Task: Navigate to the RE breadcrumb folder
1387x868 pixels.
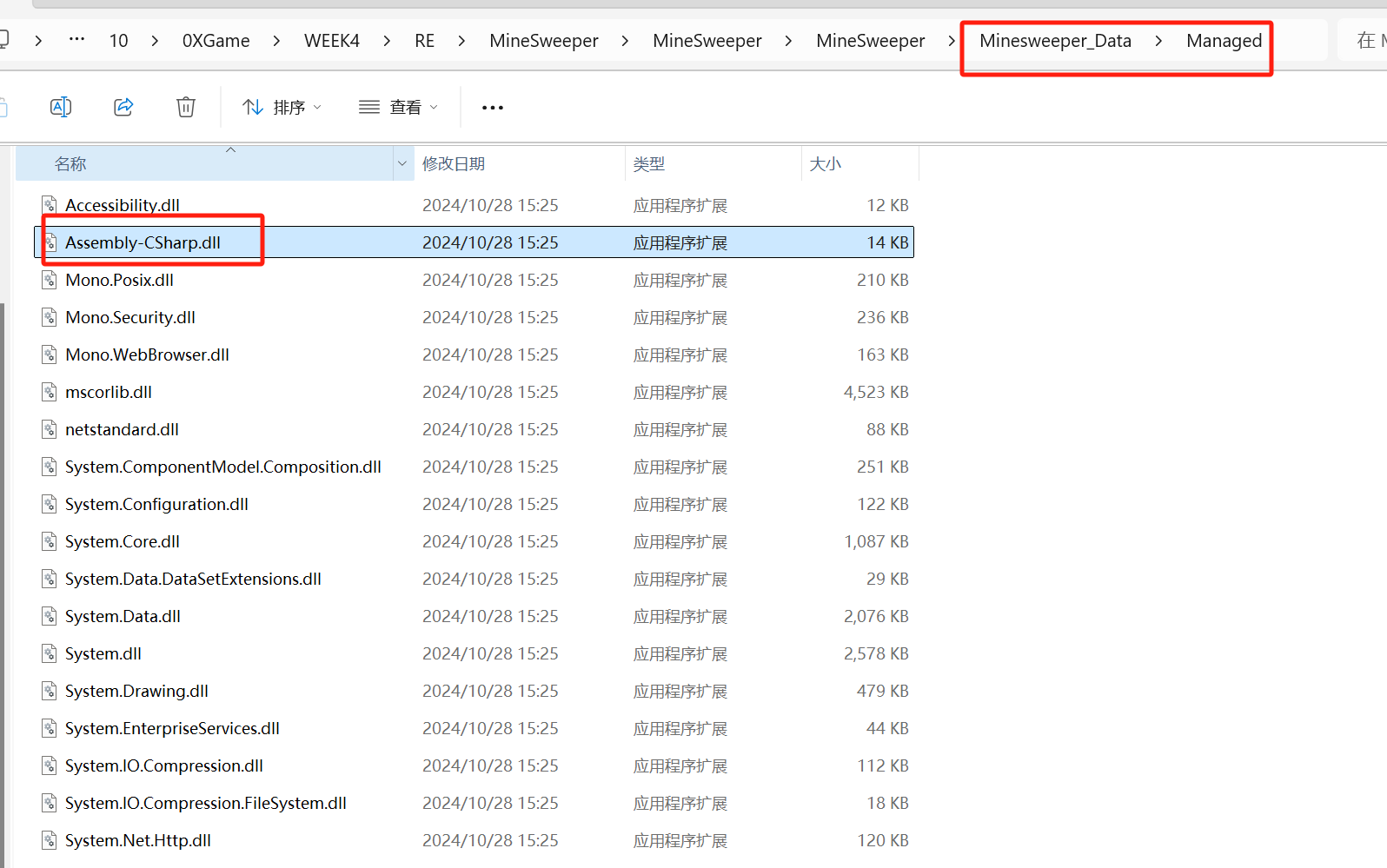Action: (x=424, y=41)
